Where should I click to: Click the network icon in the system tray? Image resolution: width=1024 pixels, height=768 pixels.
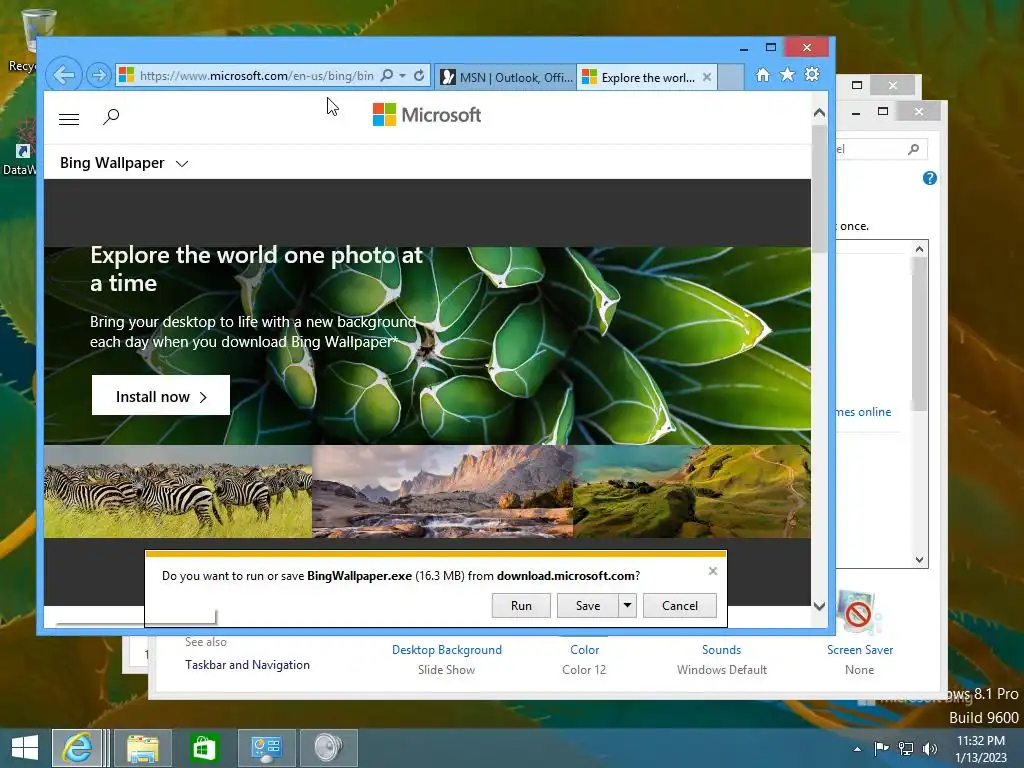click(x=906, y=748)
